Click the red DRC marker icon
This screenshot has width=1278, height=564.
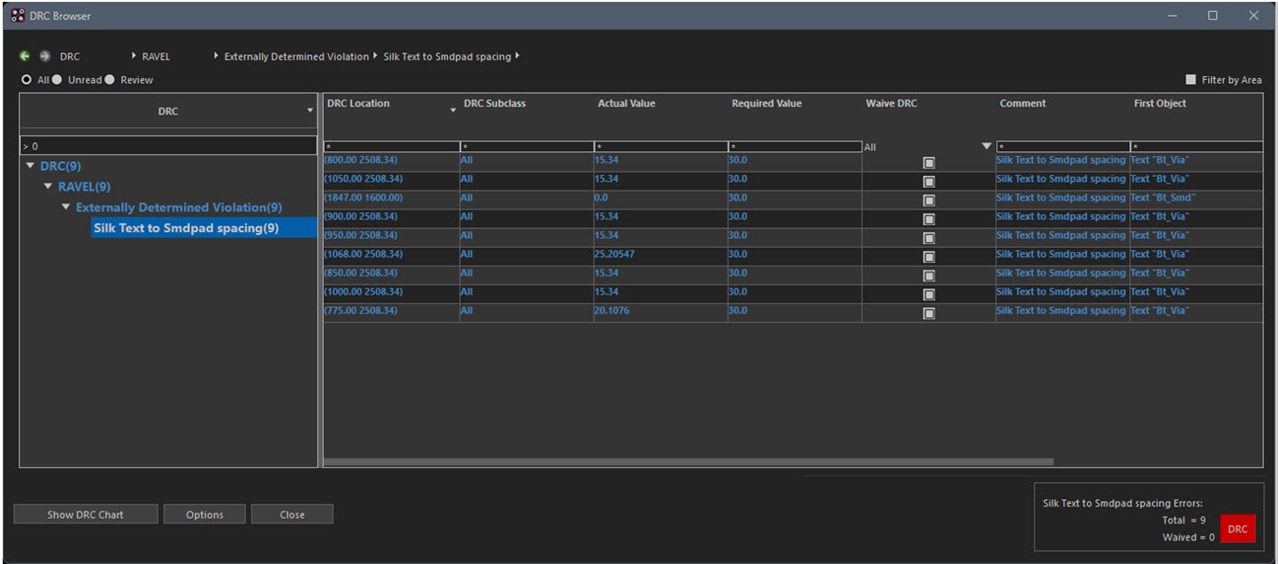click(1237, 529)
